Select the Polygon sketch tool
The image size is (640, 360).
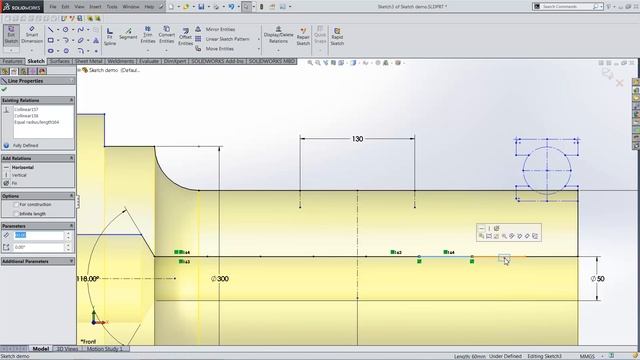click(x=66, y=51)
